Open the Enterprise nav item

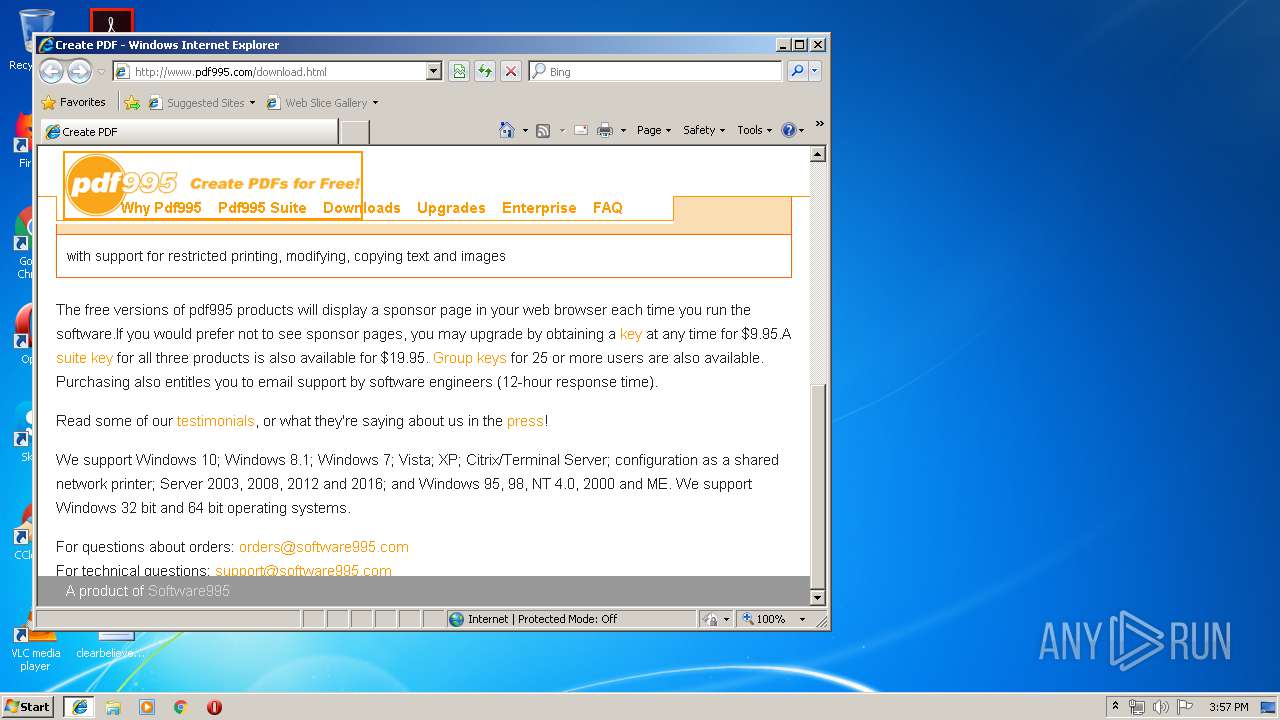539,208
